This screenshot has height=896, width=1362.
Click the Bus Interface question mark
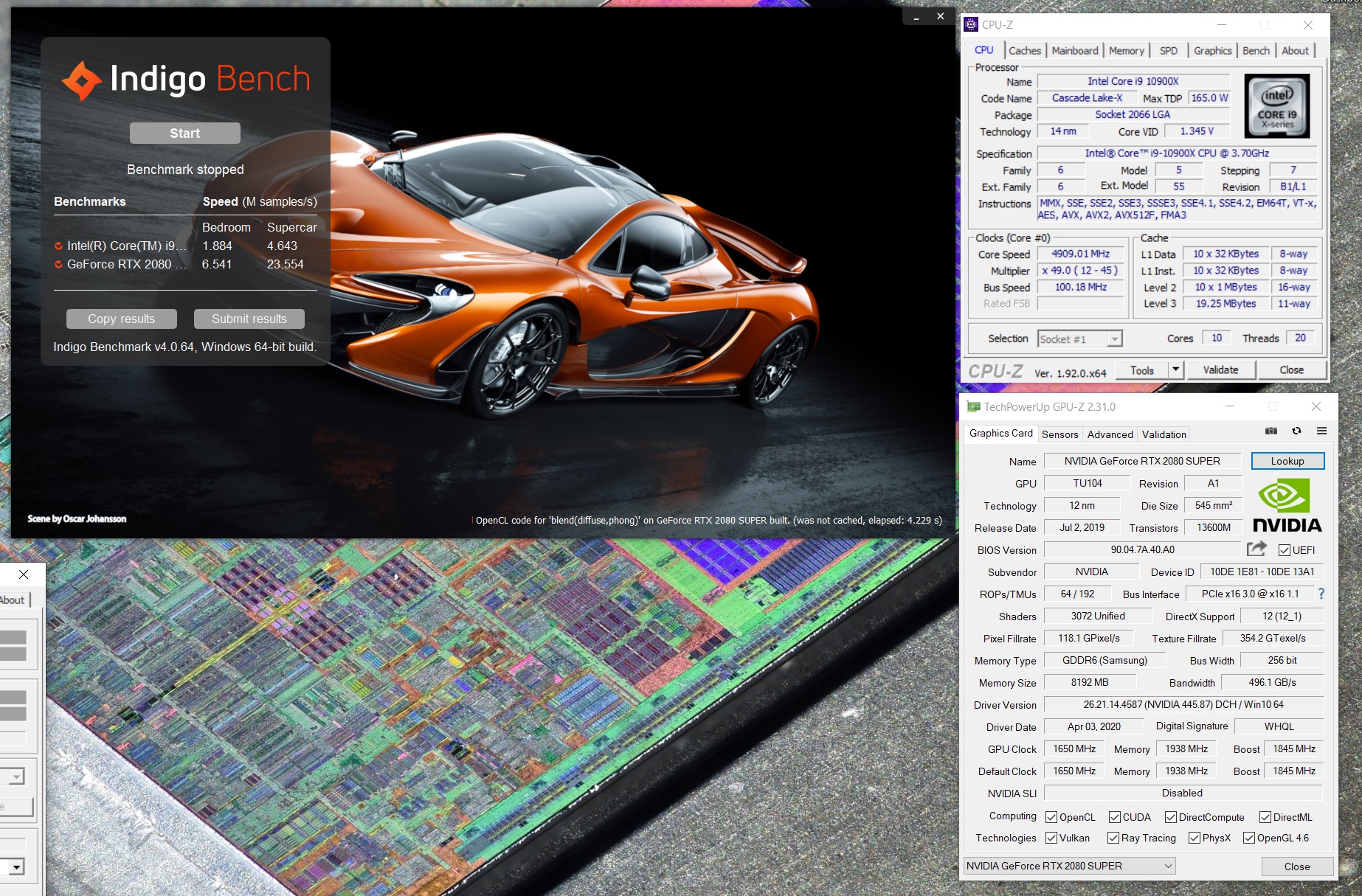(1321, 594)
